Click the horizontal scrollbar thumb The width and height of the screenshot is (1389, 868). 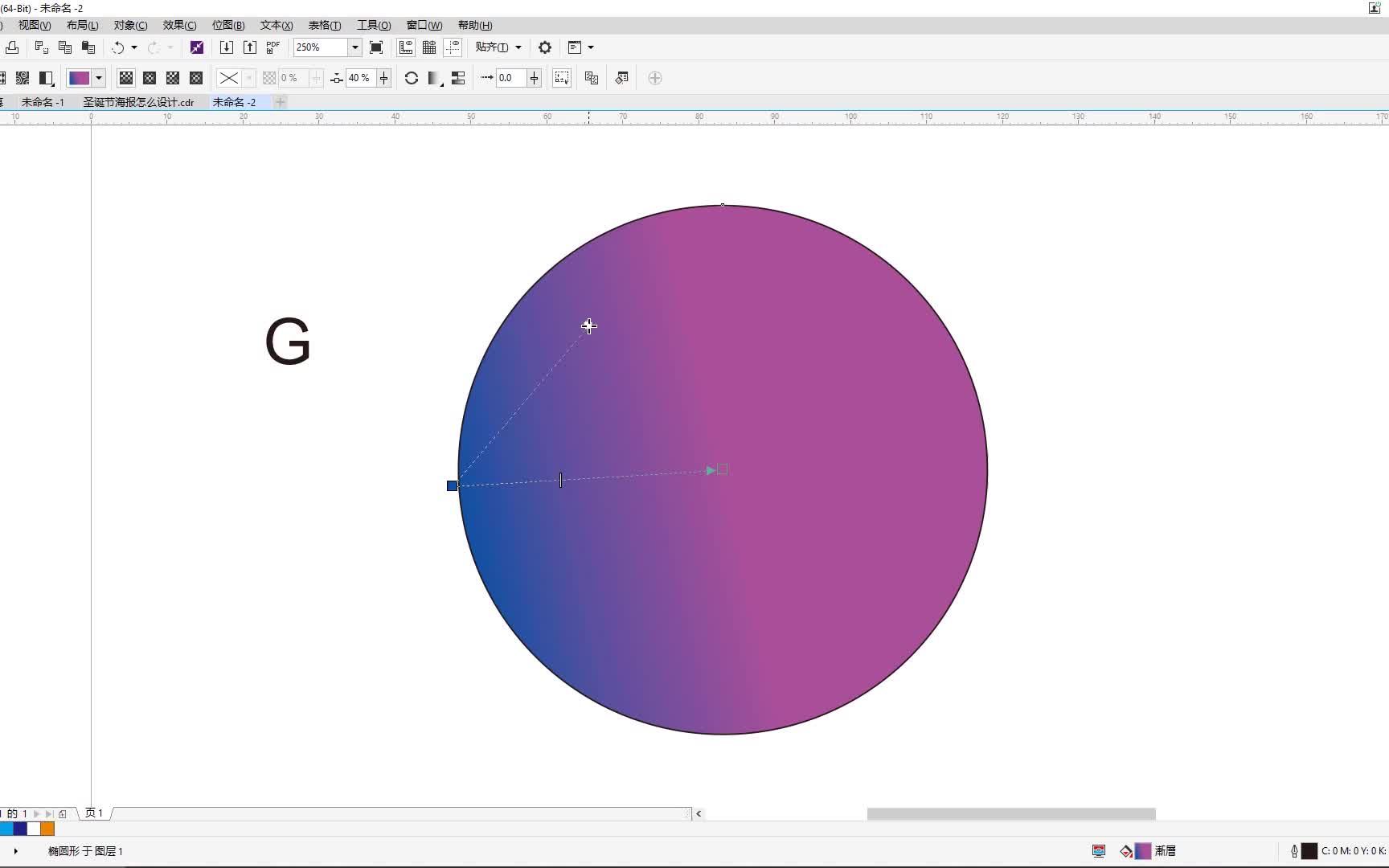click(1011, 814)
